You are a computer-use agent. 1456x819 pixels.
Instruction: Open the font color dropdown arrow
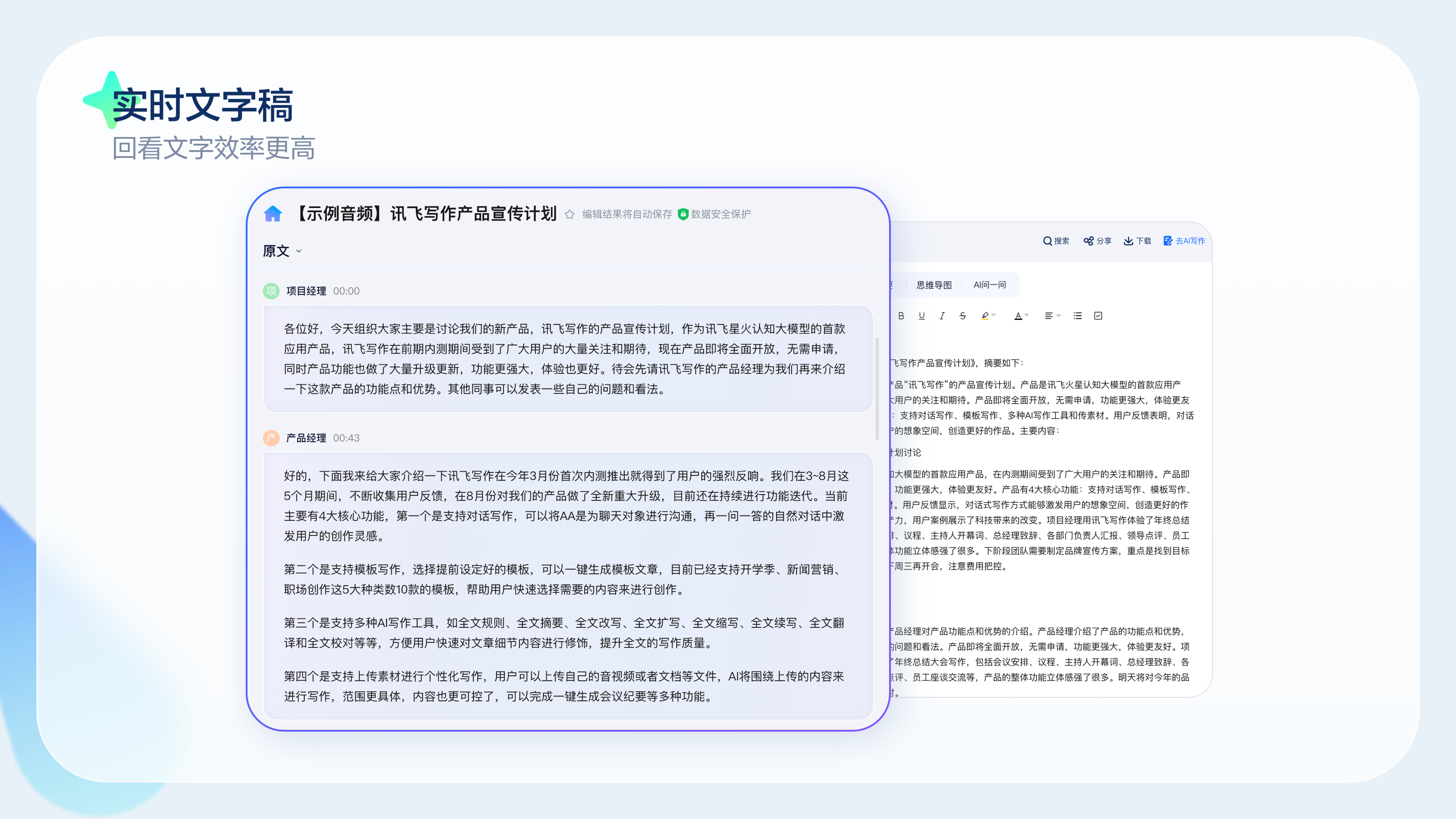tap(1027, 315)
